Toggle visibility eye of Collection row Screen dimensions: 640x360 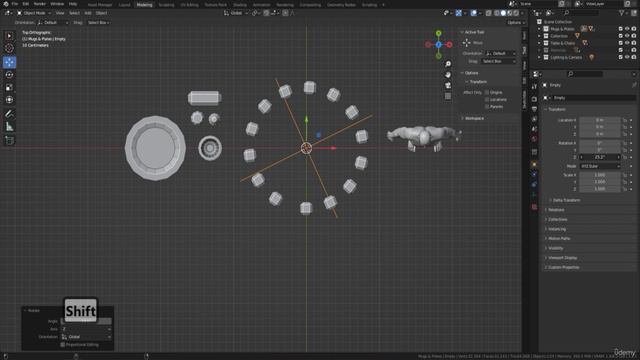(627, 36)
